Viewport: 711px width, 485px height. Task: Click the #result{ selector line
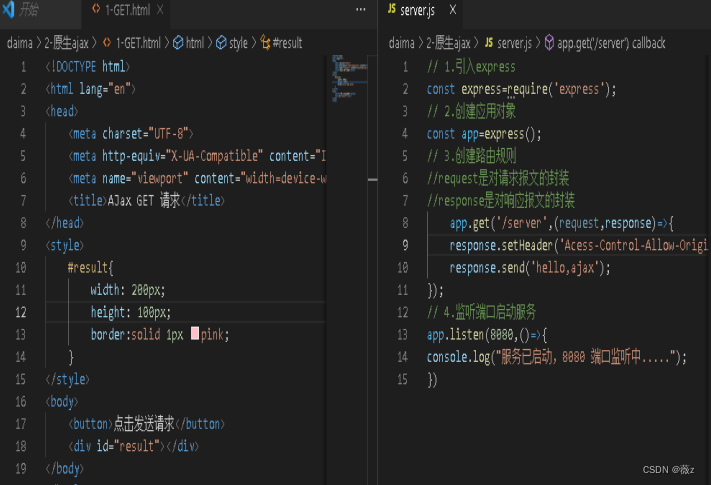click(x=90, y=267)
